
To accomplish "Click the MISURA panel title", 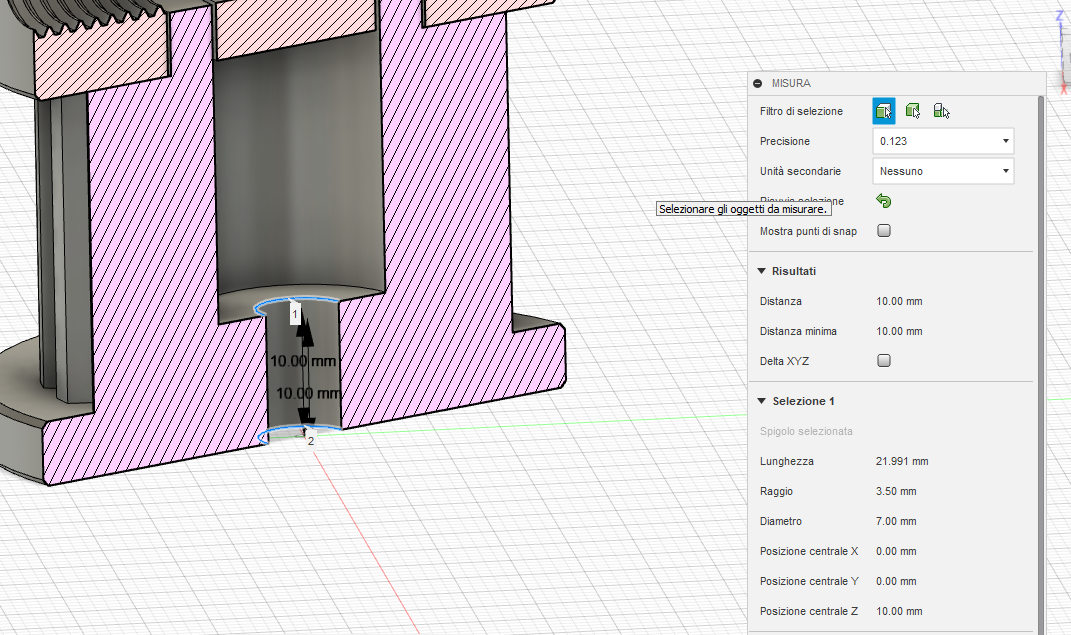I will (x=791, y=83).
